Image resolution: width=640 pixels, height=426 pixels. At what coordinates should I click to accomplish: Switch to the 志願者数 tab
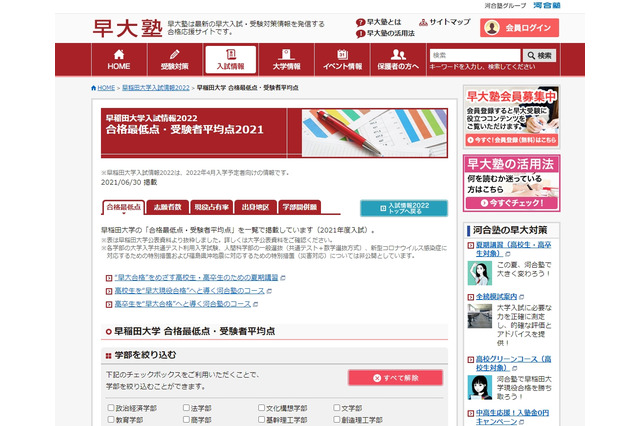click(x=167, y=207)
